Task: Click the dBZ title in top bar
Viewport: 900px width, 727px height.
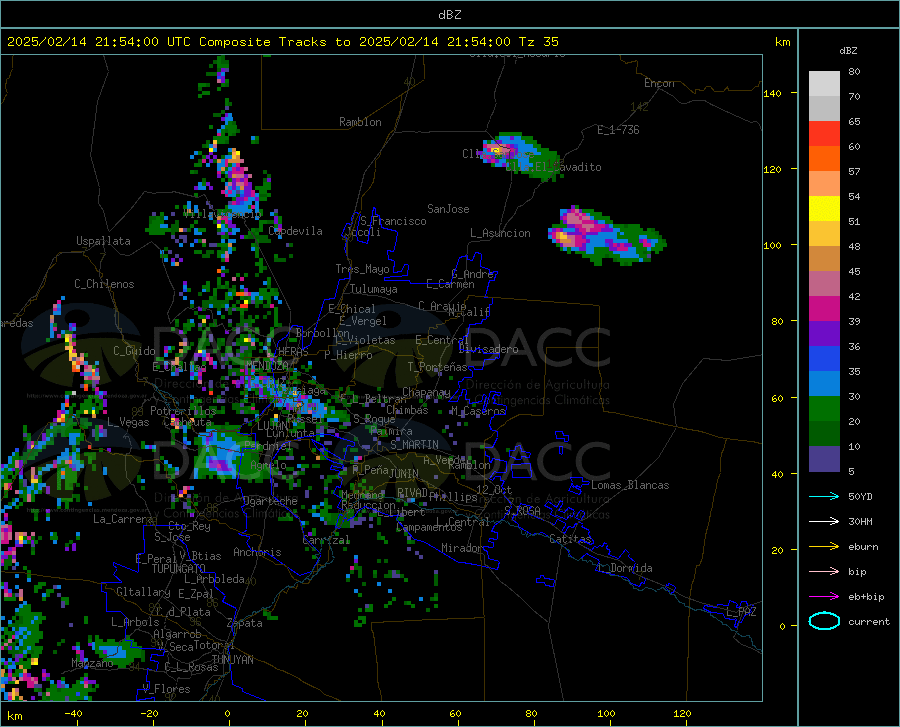Action: pos(449,15)
